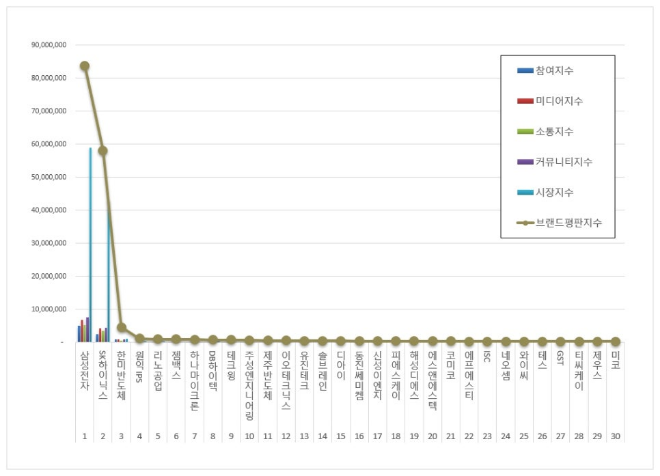Click the 90,000,000 y-axis label
This screenshot has height=476, width=660.
pyautogui.click(x=49, y=45)
